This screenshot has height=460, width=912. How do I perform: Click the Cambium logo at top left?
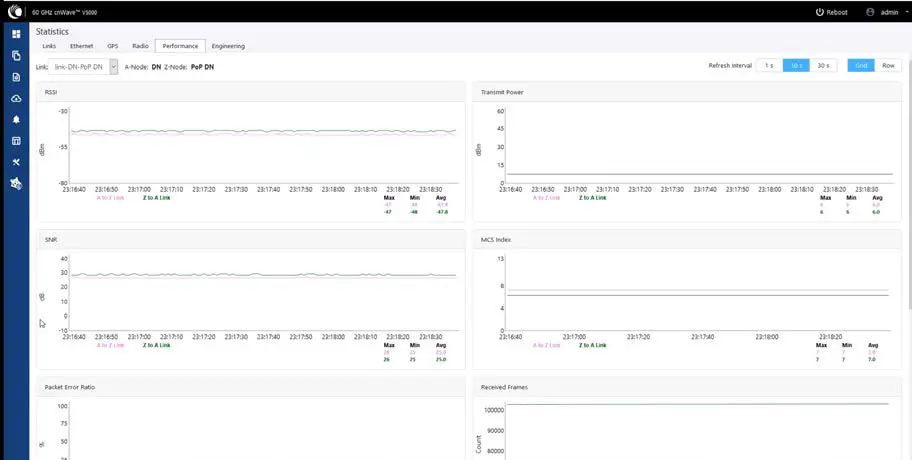point(15,12)
